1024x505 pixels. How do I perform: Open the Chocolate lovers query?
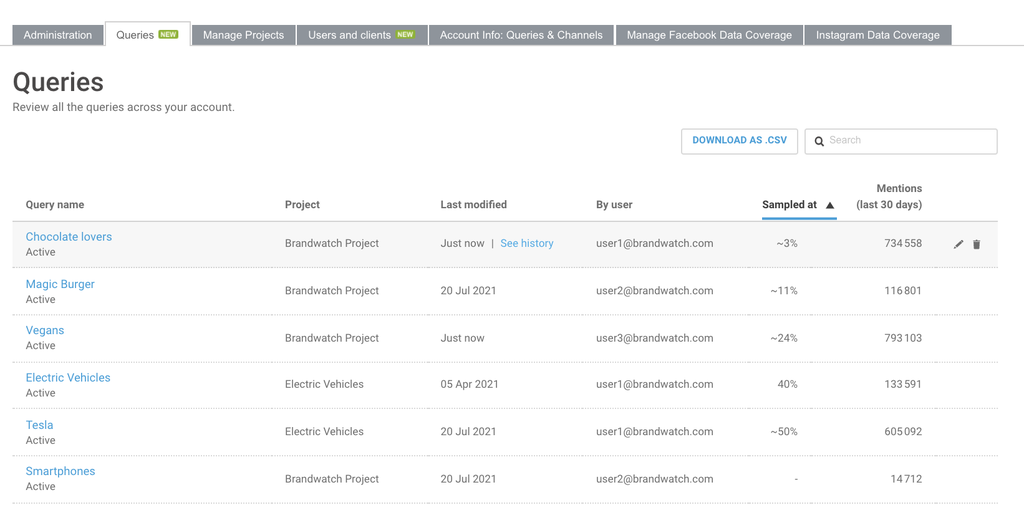coord(69,237)
